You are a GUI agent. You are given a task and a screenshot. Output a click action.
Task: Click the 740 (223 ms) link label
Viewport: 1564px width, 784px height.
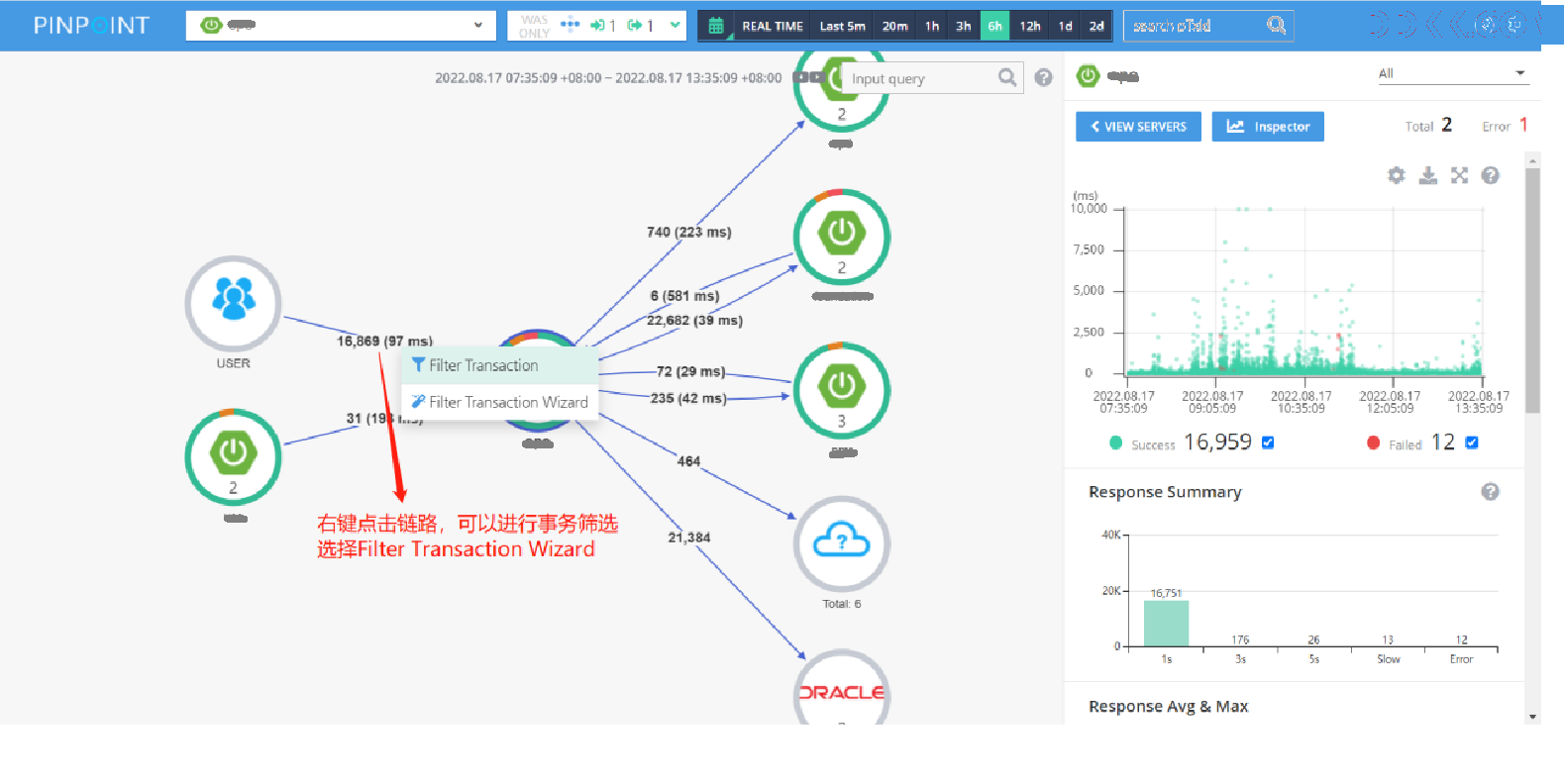[x=689, y=232]
